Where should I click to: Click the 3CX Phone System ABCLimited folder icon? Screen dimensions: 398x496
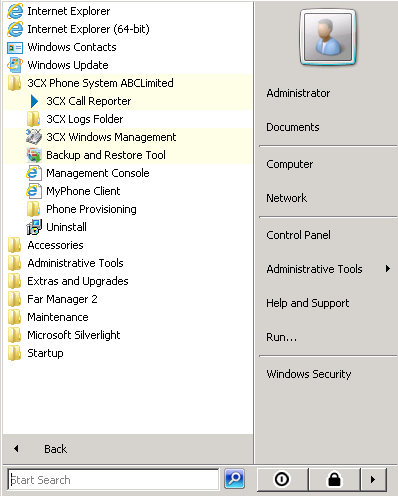[x=14, y=83]
